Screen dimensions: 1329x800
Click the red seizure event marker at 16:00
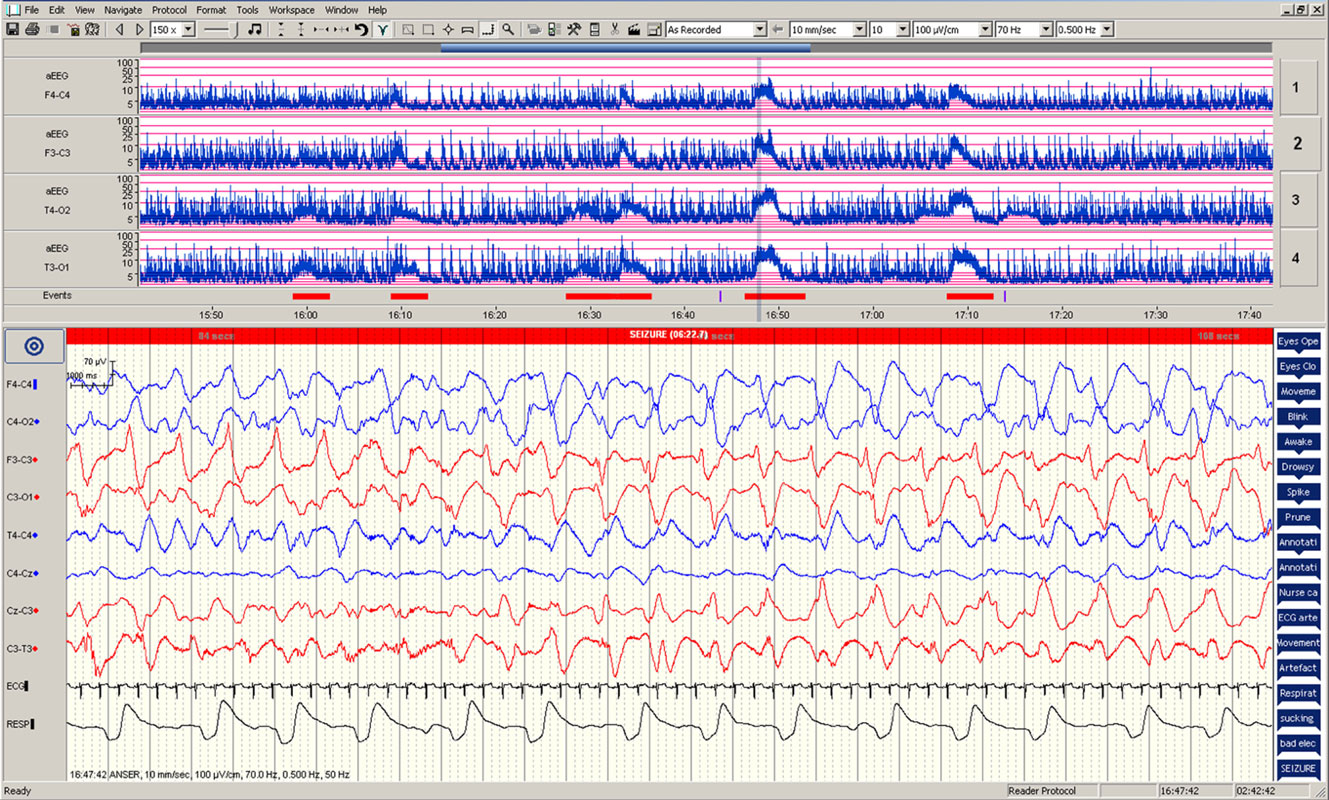pyautogui.click(x=311, y=296)
